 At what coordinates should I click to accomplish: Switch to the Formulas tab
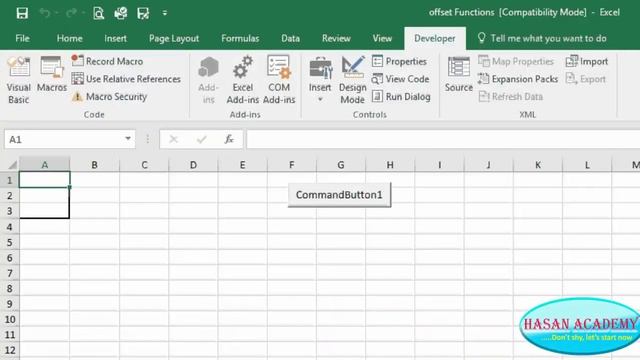[x=240, y=38]
